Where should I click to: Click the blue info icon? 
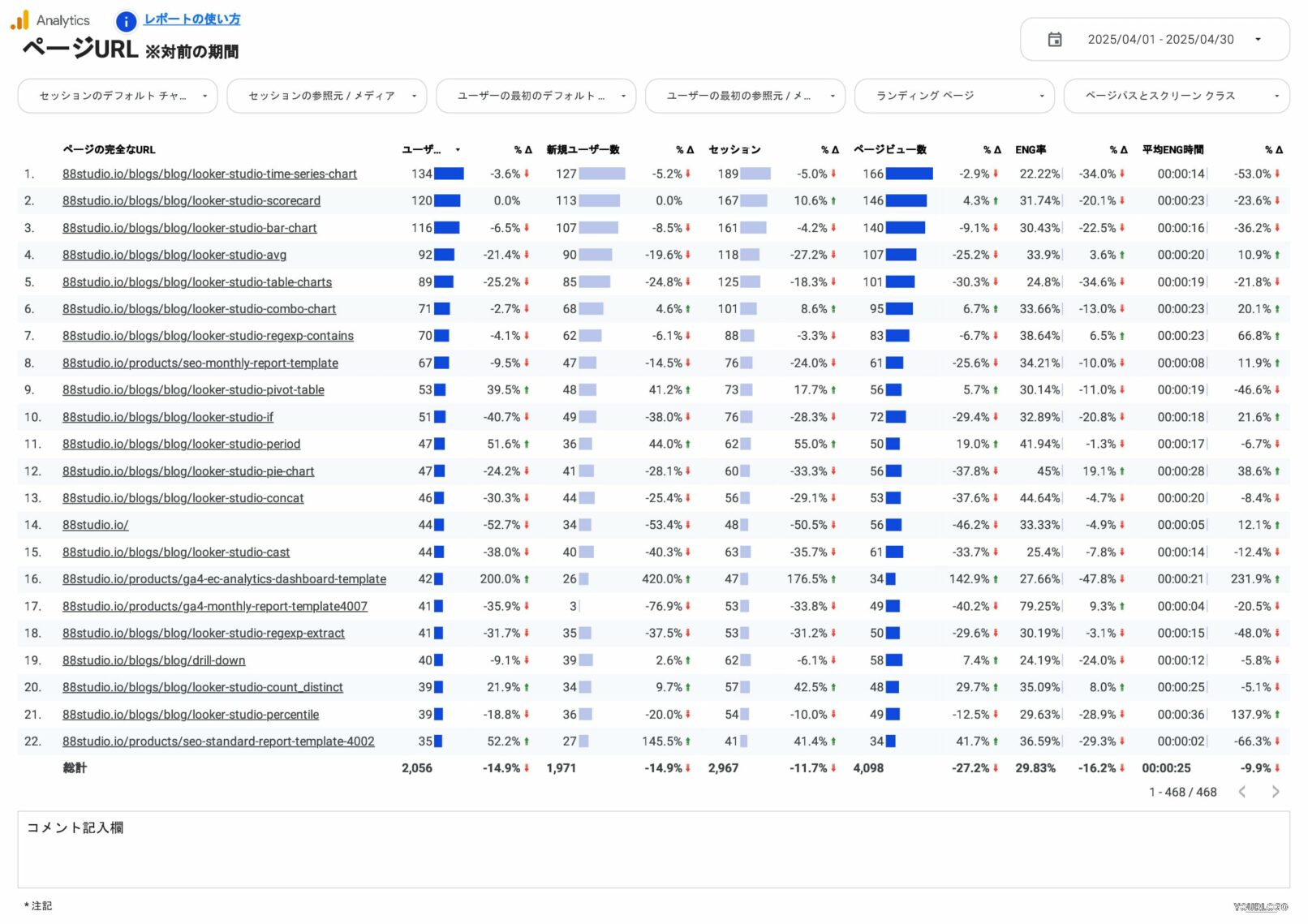126,21
